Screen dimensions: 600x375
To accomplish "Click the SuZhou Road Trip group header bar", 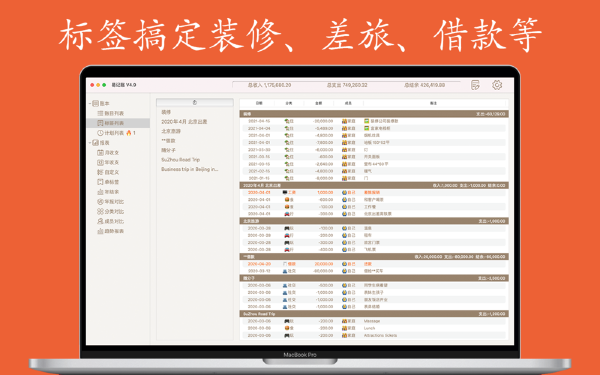I will pos(374,314).
